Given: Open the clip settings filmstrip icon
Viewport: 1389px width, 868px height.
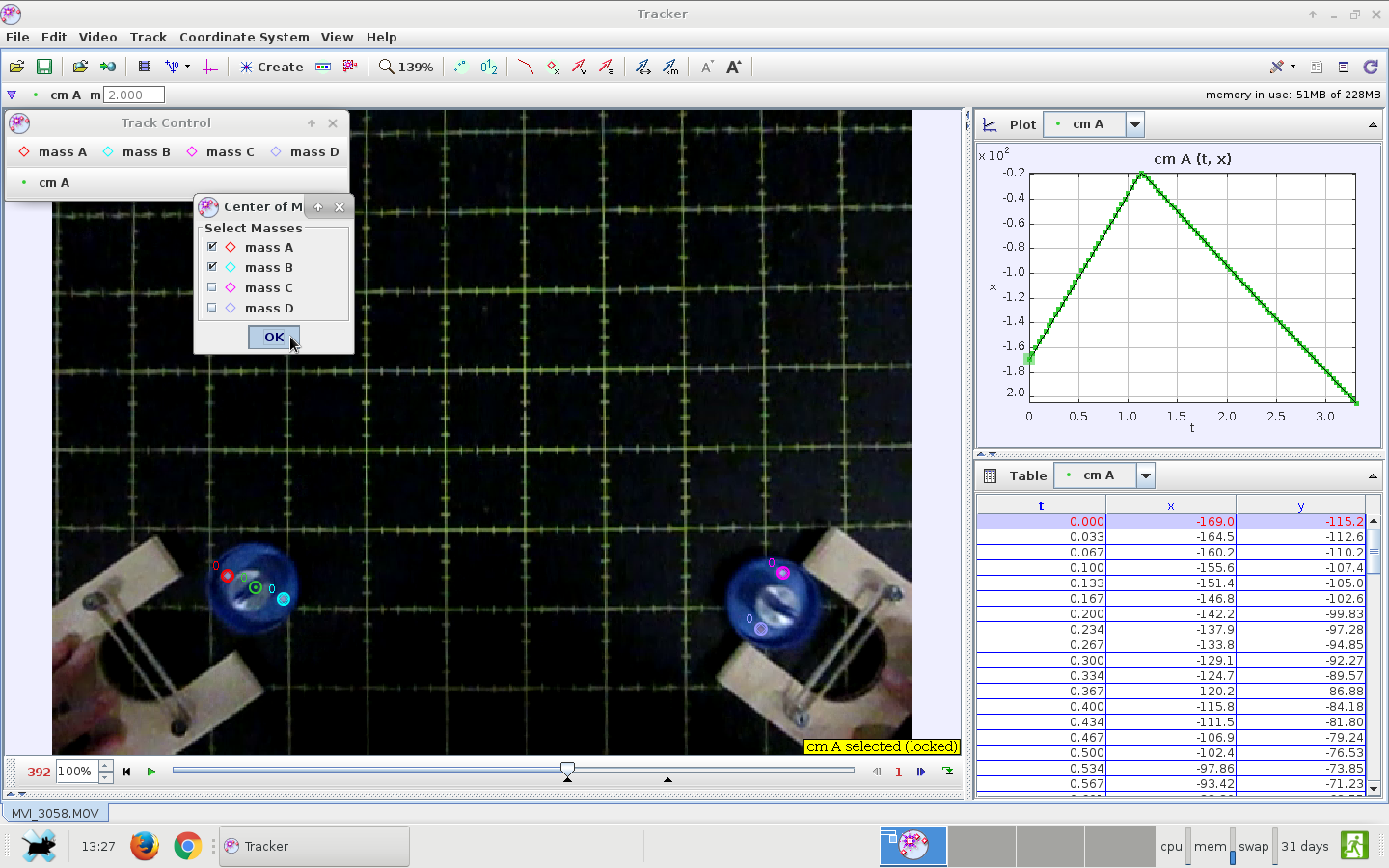Looking at the screenshot, I should click(x=144, y=67).
